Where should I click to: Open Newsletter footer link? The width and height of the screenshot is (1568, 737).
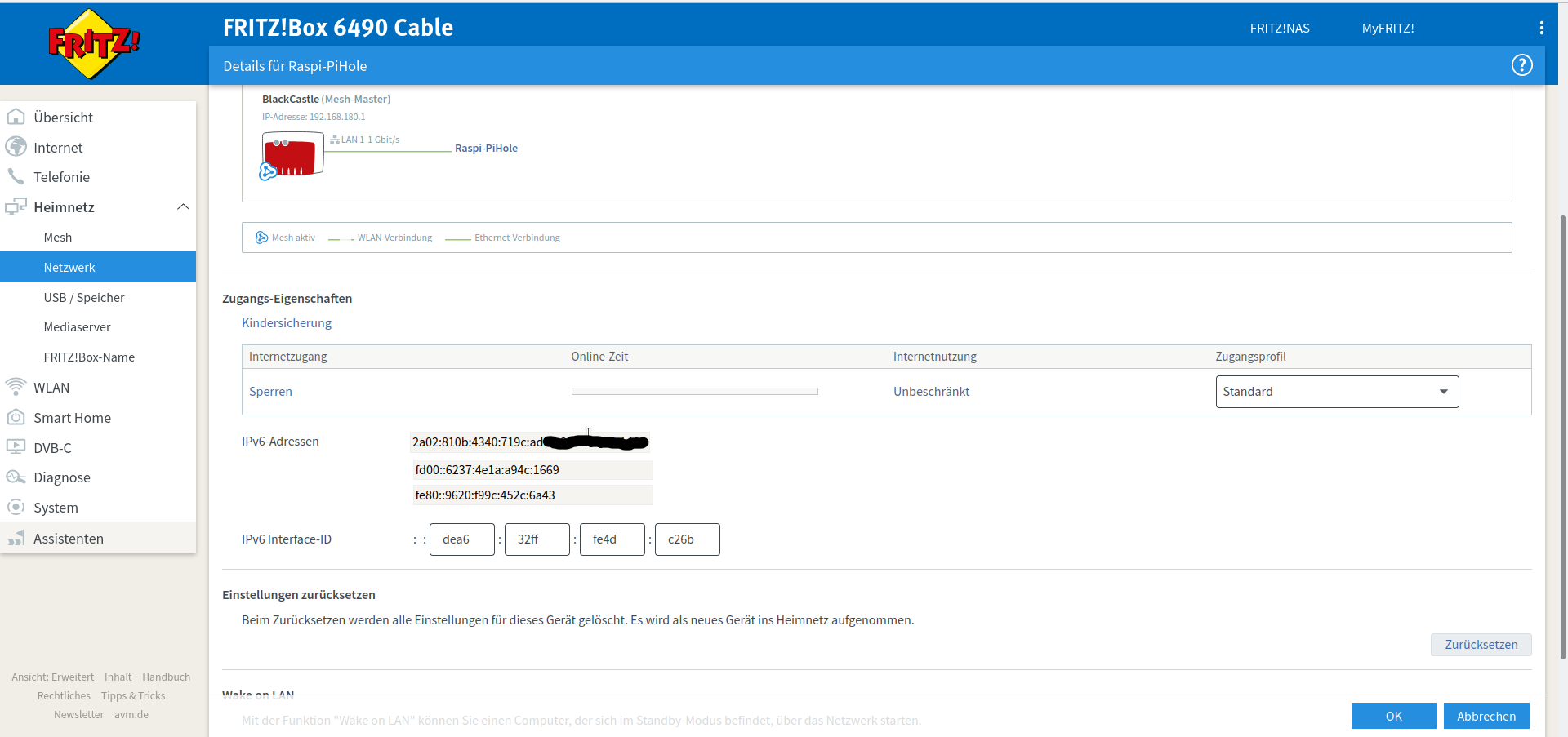pyautogui.click(x=78, y=714)
